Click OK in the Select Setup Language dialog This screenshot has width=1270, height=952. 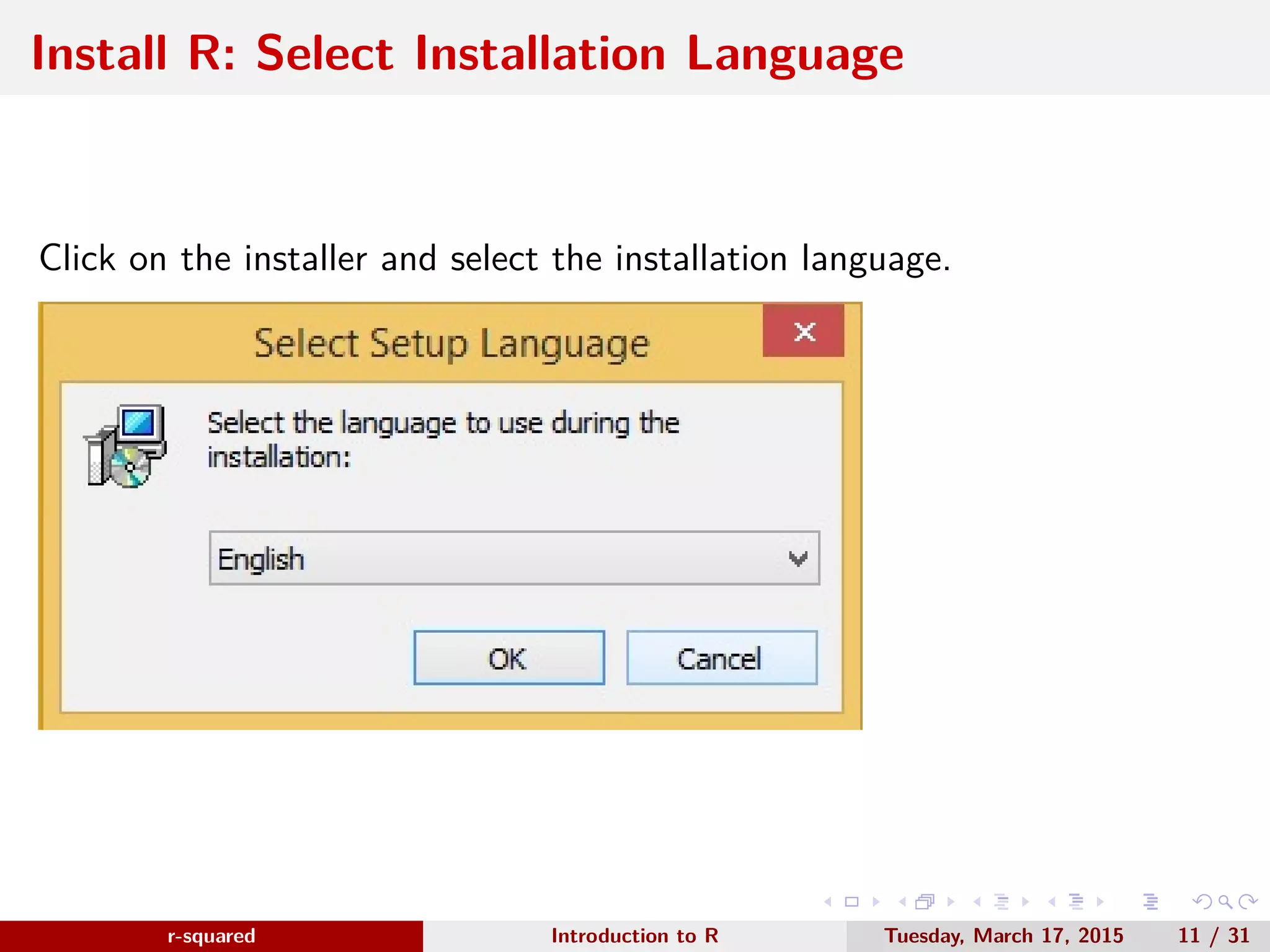pyautogui.click(x=509, y=658)
